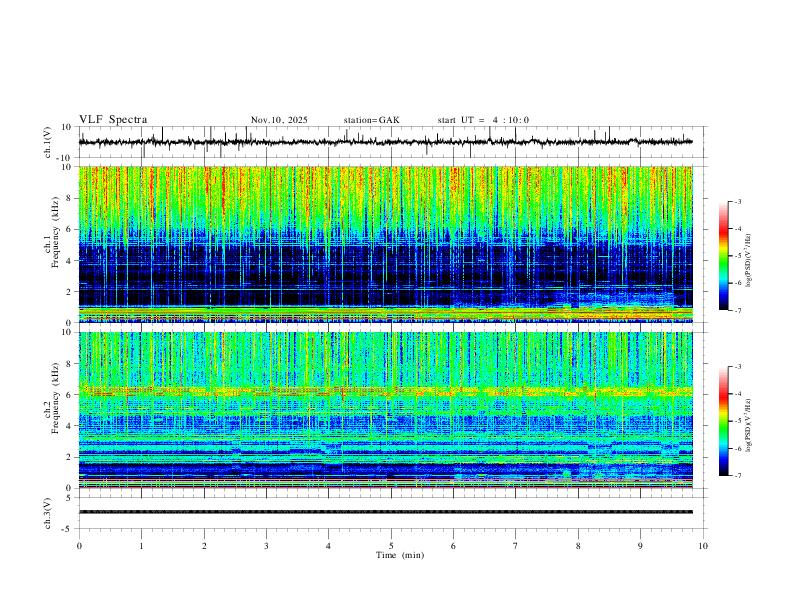
Task: Click the time axis tick label "6"
Action: coord(454,546)
